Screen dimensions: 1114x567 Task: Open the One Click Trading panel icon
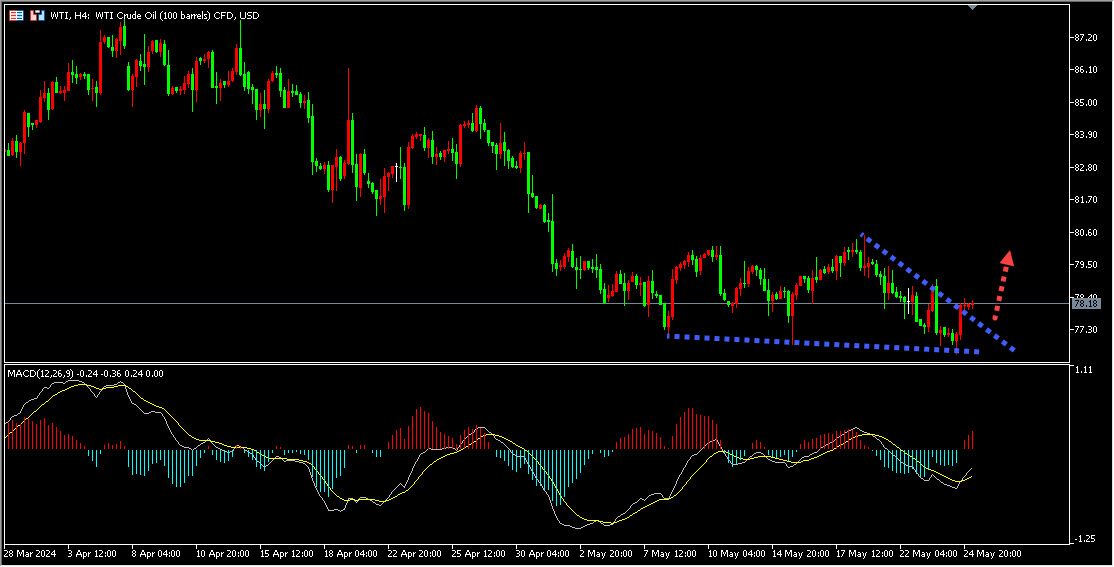click(37, 15)
